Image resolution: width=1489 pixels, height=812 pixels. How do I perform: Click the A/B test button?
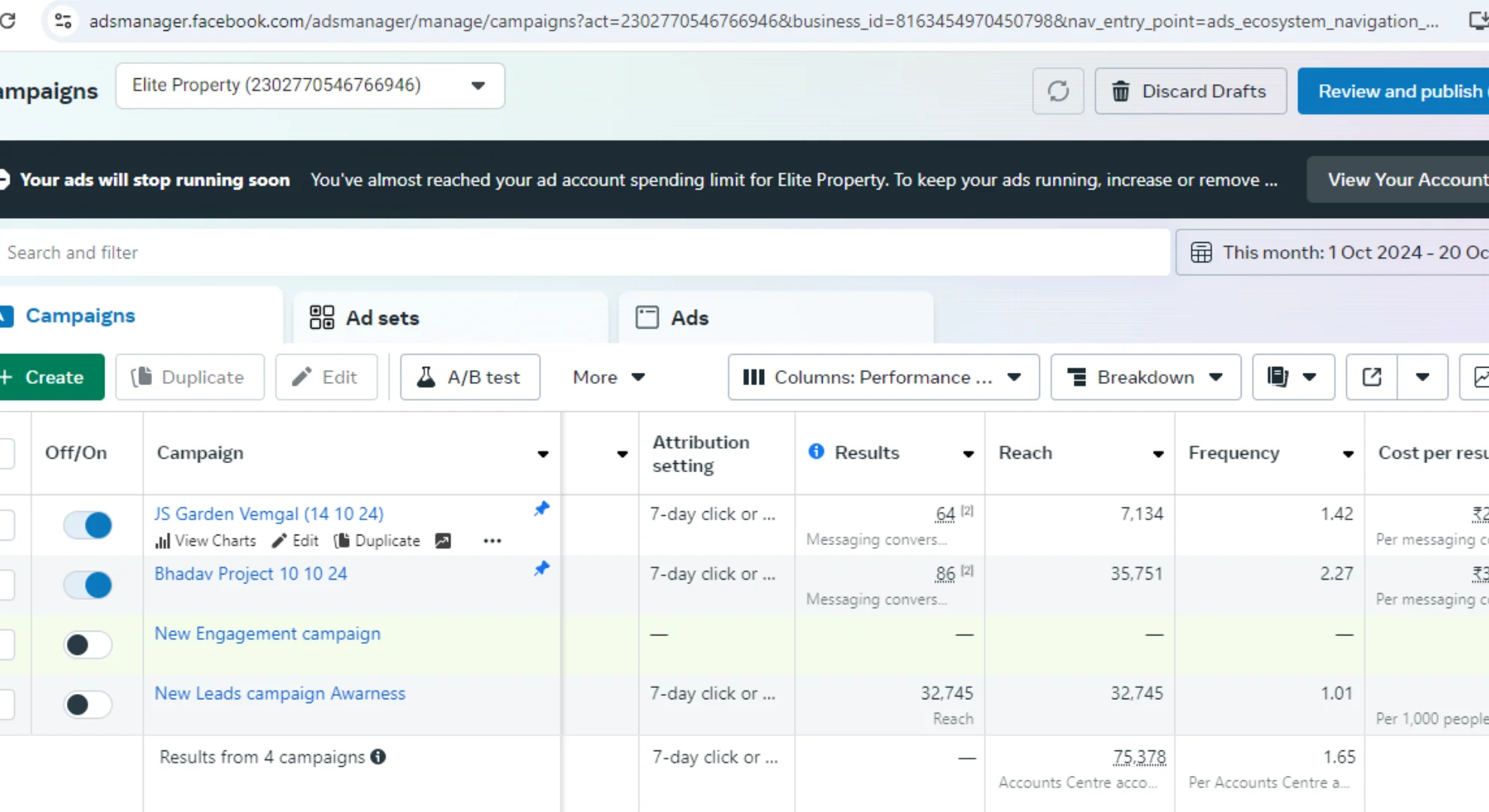click(470, 377)
